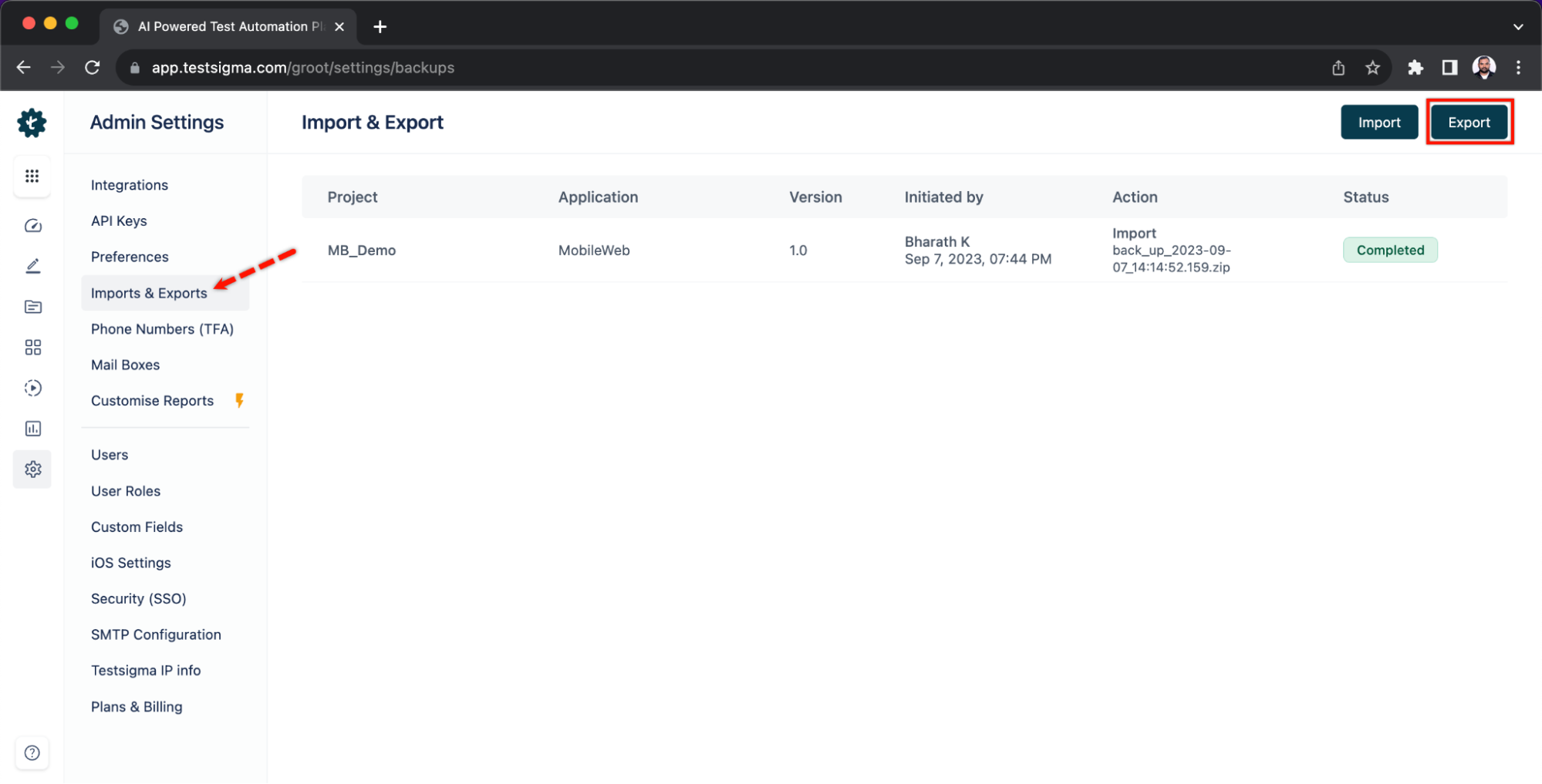Open the Testsigma logo home icon
1542x784 pixels.
coord(32,123)
